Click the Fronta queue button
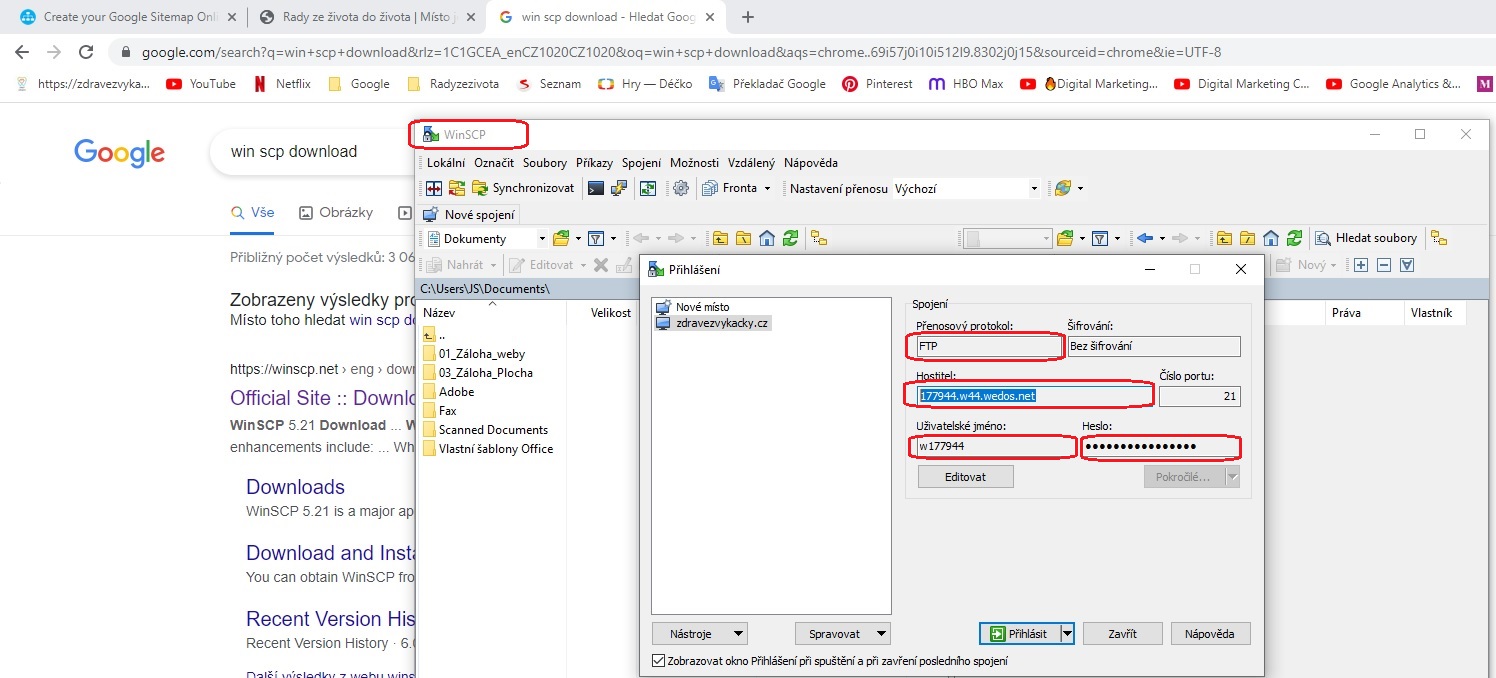The height and width of the screenshot is (678, 1496). 730,188
